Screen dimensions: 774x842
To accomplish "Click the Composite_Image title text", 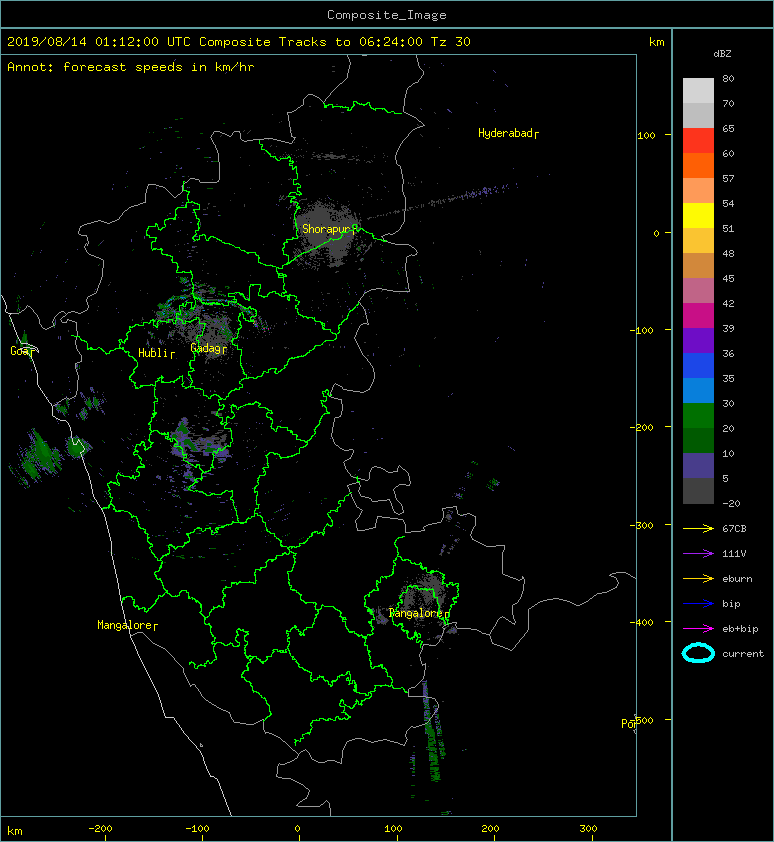I will pyautogui.click(x=387, y=15).
